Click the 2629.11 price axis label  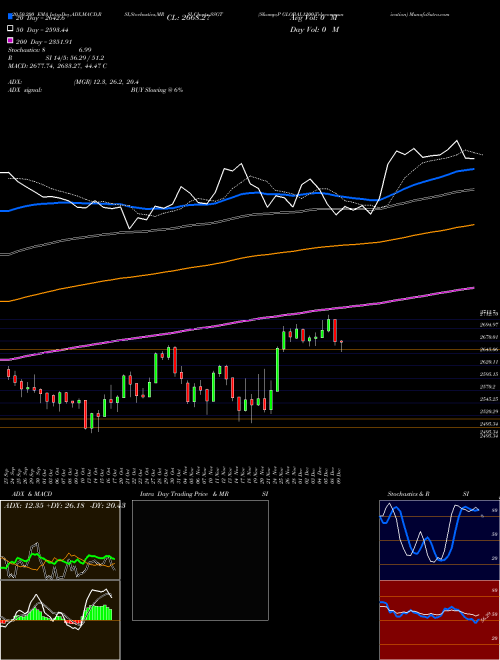coord(489,362)
